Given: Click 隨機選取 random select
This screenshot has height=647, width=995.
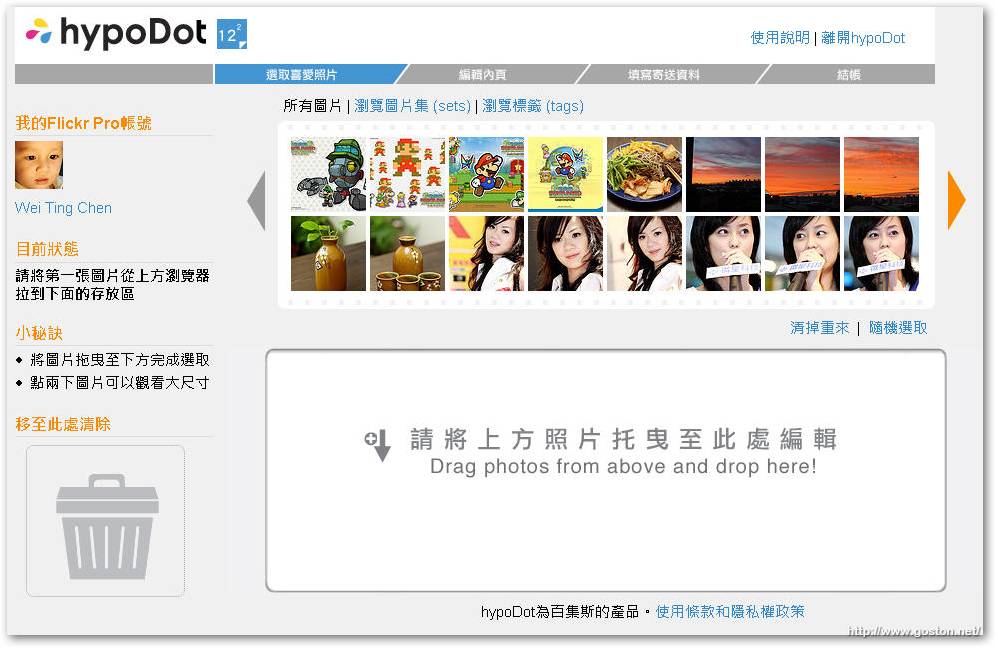Looking at the screenshot, I should [x=897, y=328].
